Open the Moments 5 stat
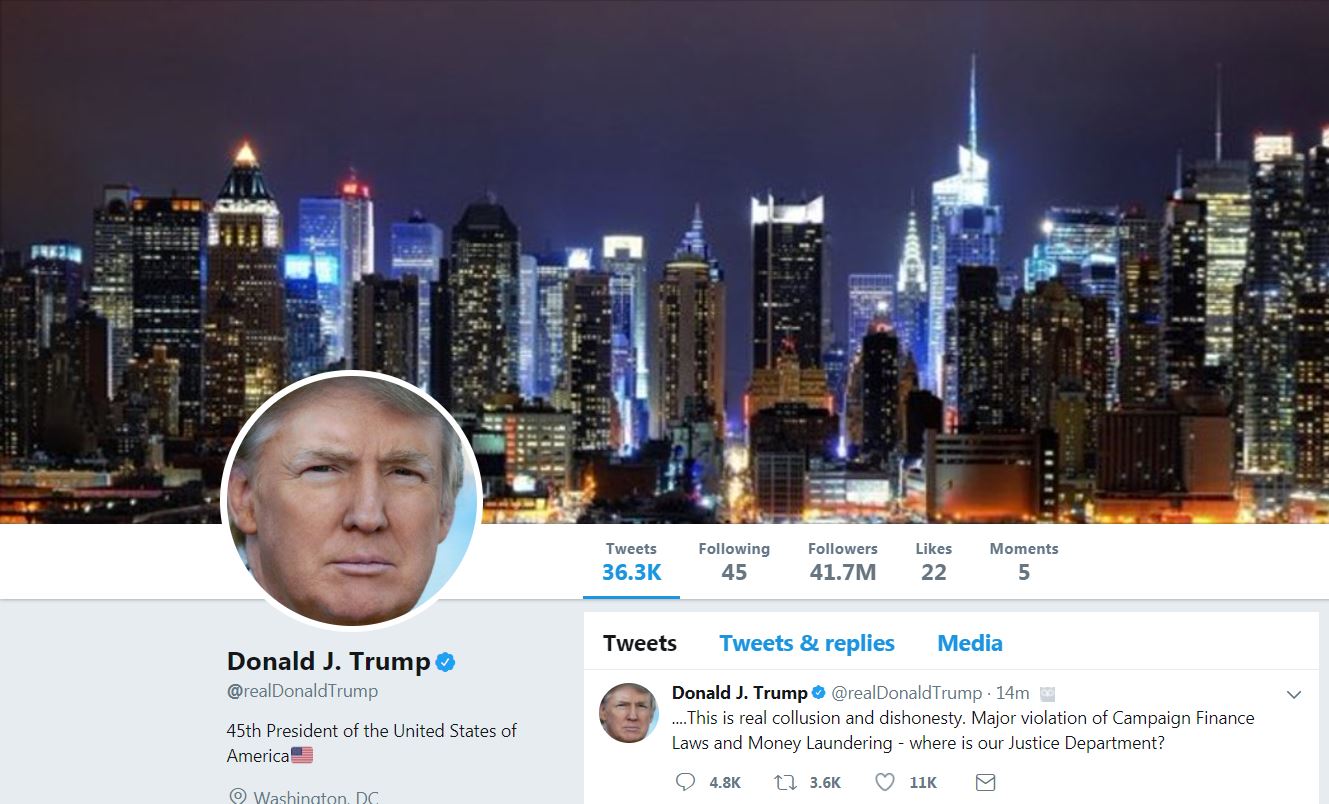The width and height of the screenshot is (1329, 804). [x=1024, y=562]
